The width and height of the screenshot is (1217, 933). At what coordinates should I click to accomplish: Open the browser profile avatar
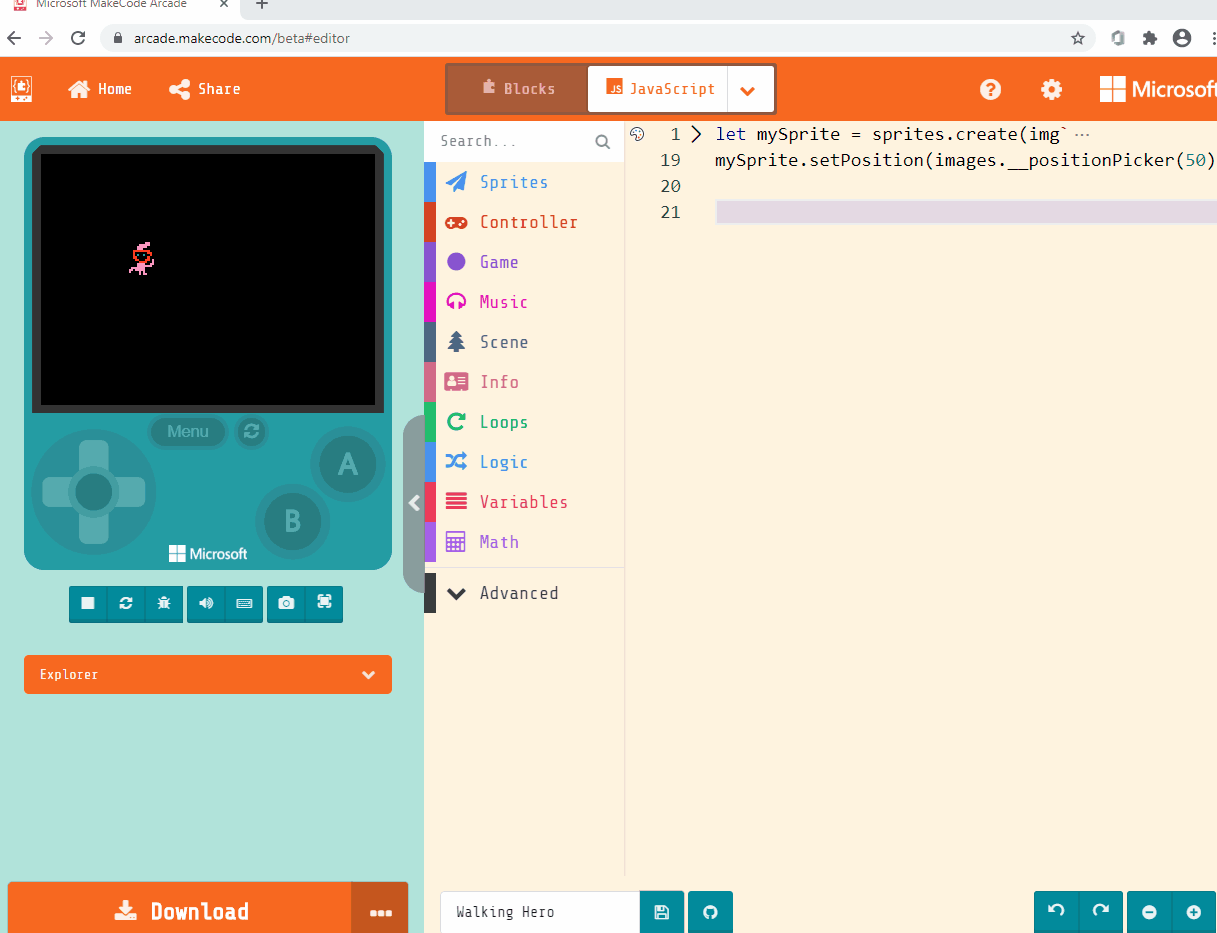point(1182,38)
